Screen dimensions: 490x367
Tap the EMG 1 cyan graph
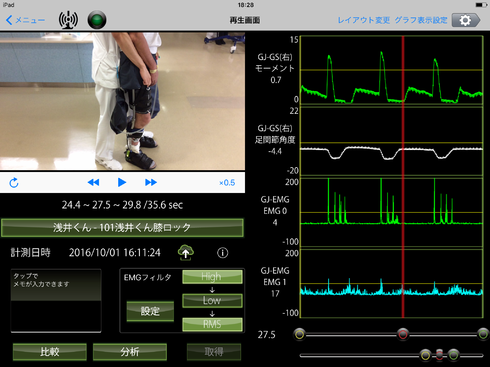coord(392,283)
